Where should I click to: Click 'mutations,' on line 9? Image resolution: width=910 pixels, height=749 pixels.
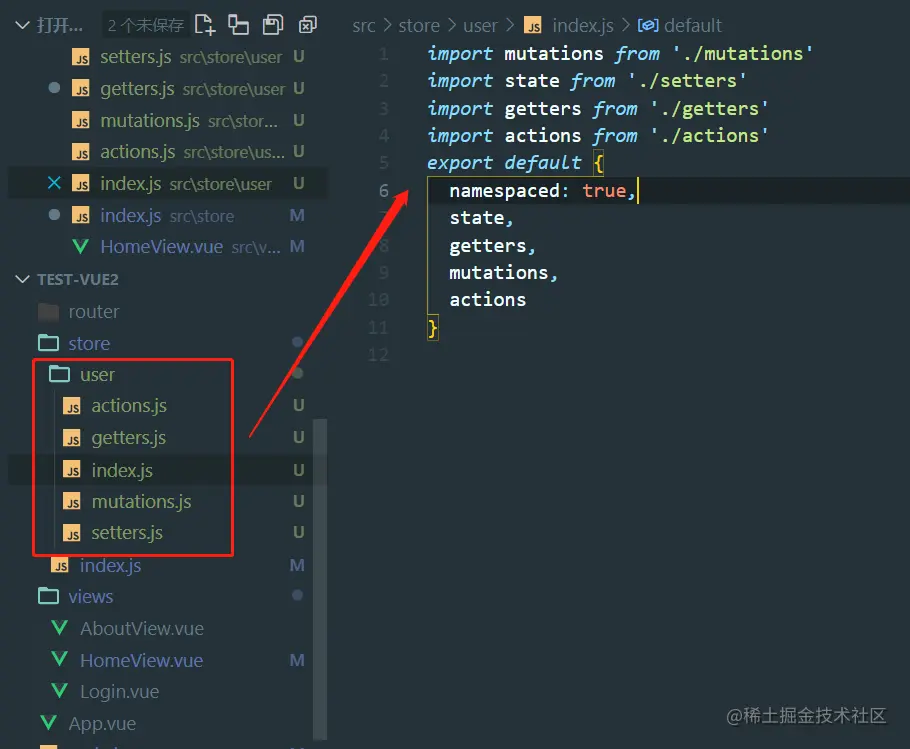(x=503, y=273)
